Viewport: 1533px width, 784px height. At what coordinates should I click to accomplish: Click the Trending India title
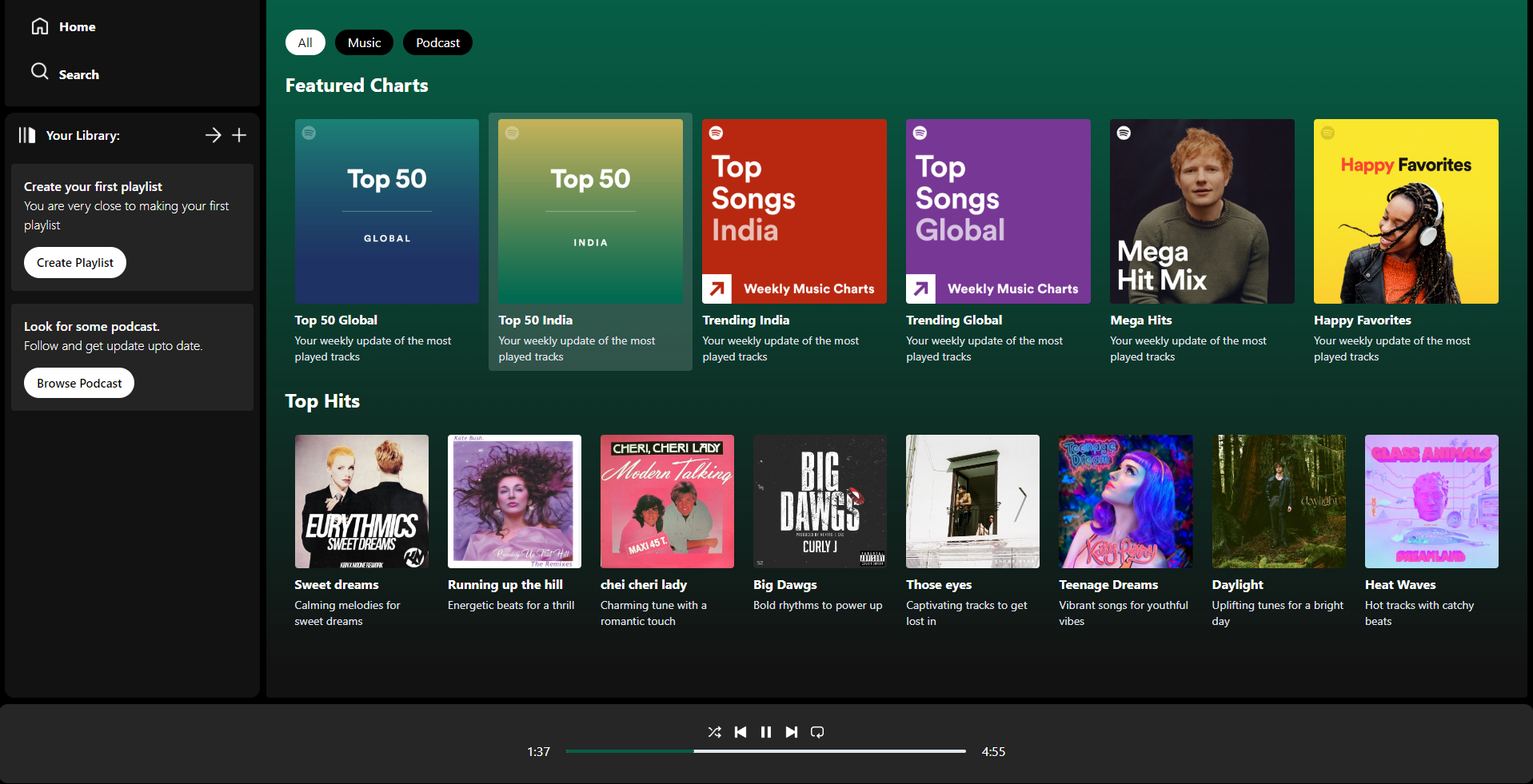[x=745, y=320]
